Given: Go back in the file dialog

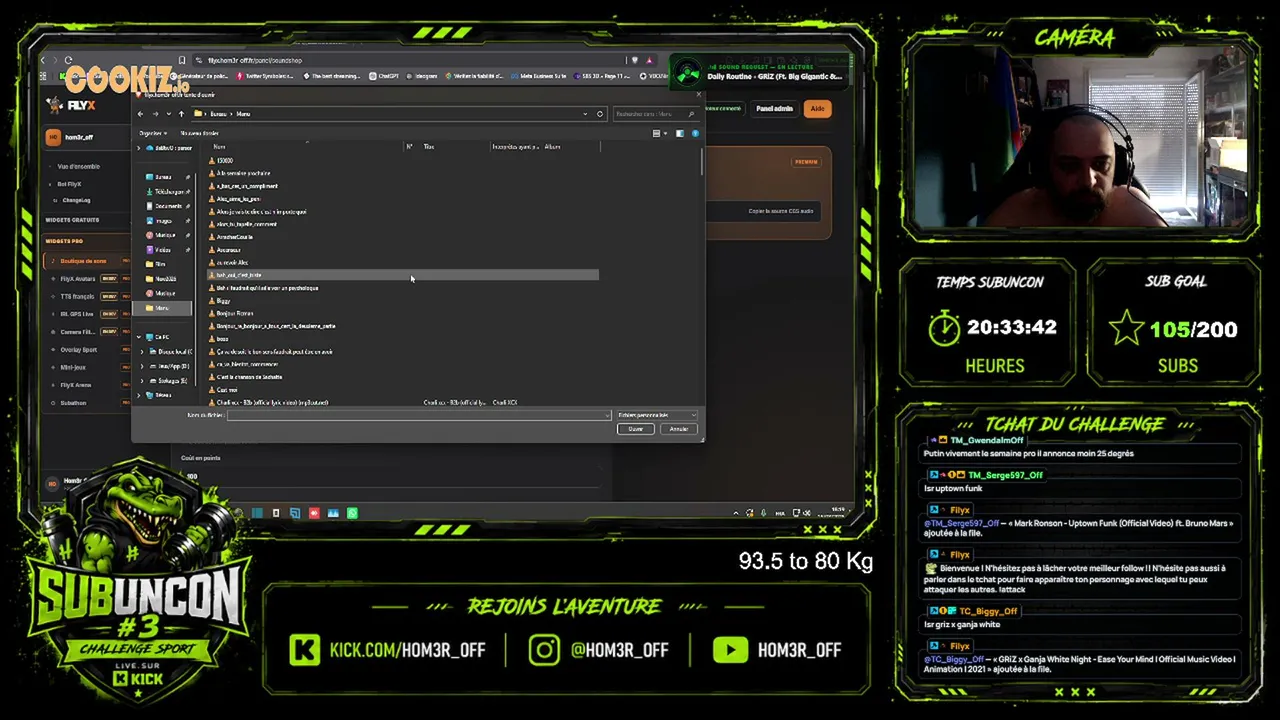Looking at the screenshot, I should pos(141,114).
